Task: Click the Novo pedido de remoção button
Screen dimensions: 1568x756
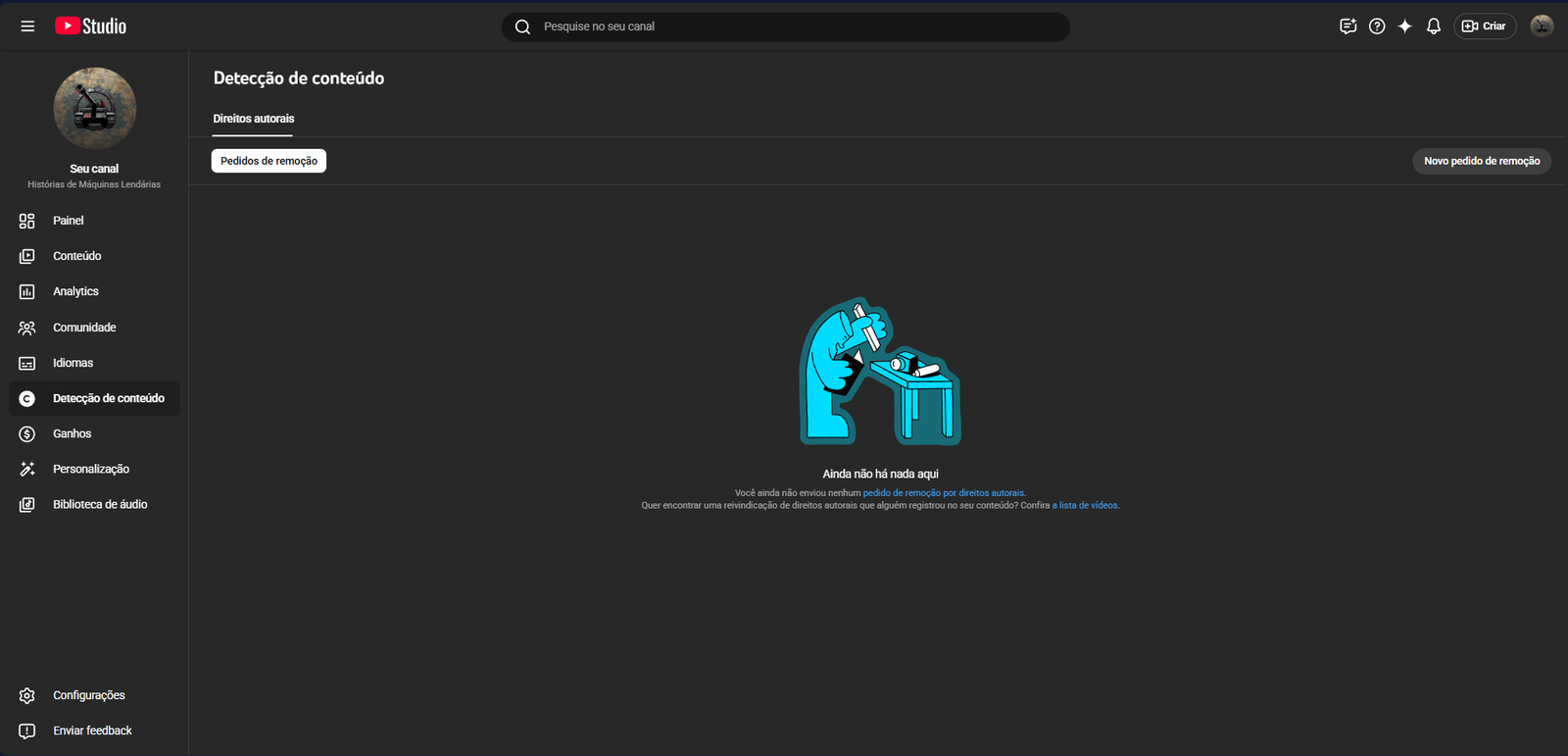Action: 1482,161
